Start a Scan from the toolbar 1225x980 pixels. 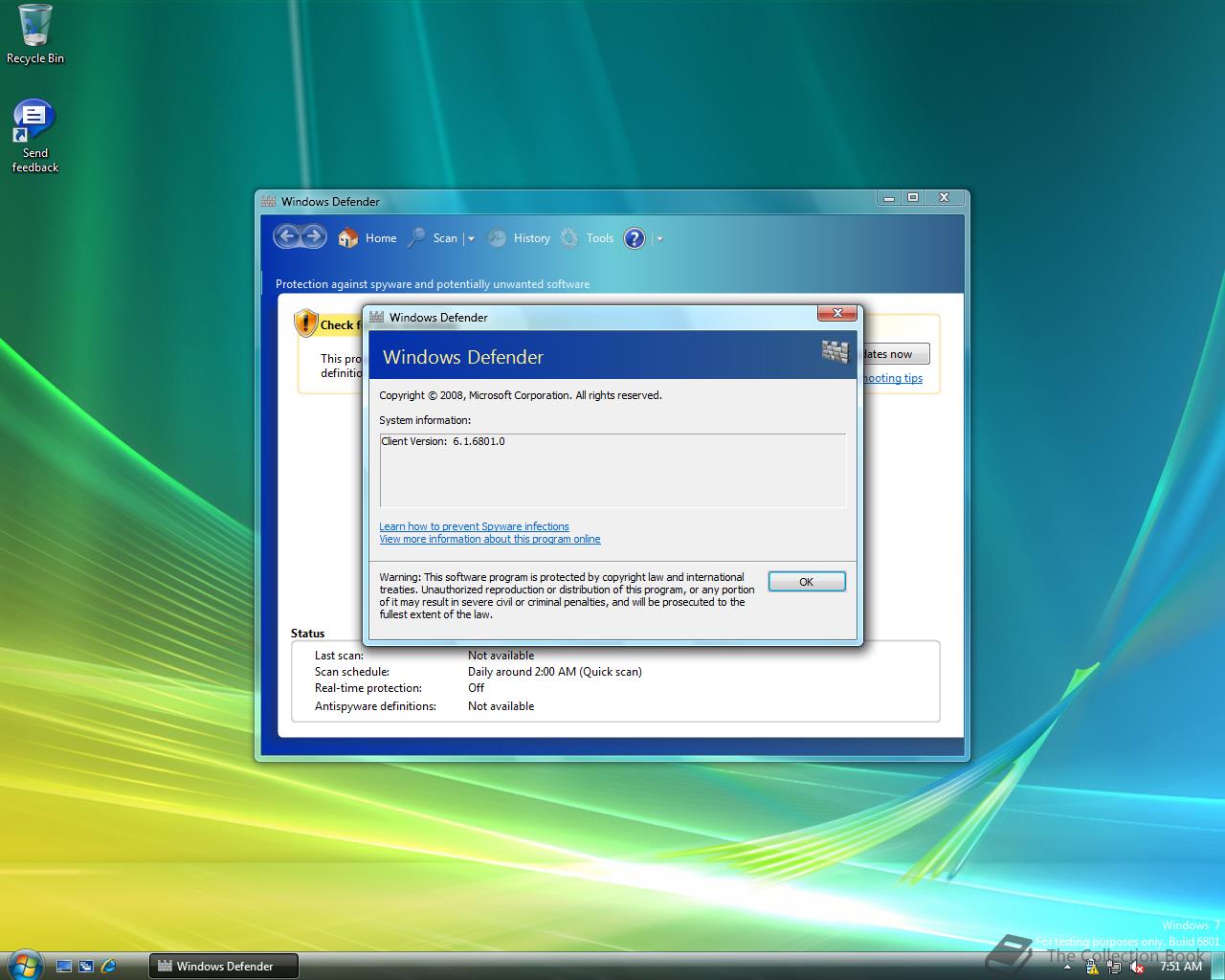(x=433, y=238)
